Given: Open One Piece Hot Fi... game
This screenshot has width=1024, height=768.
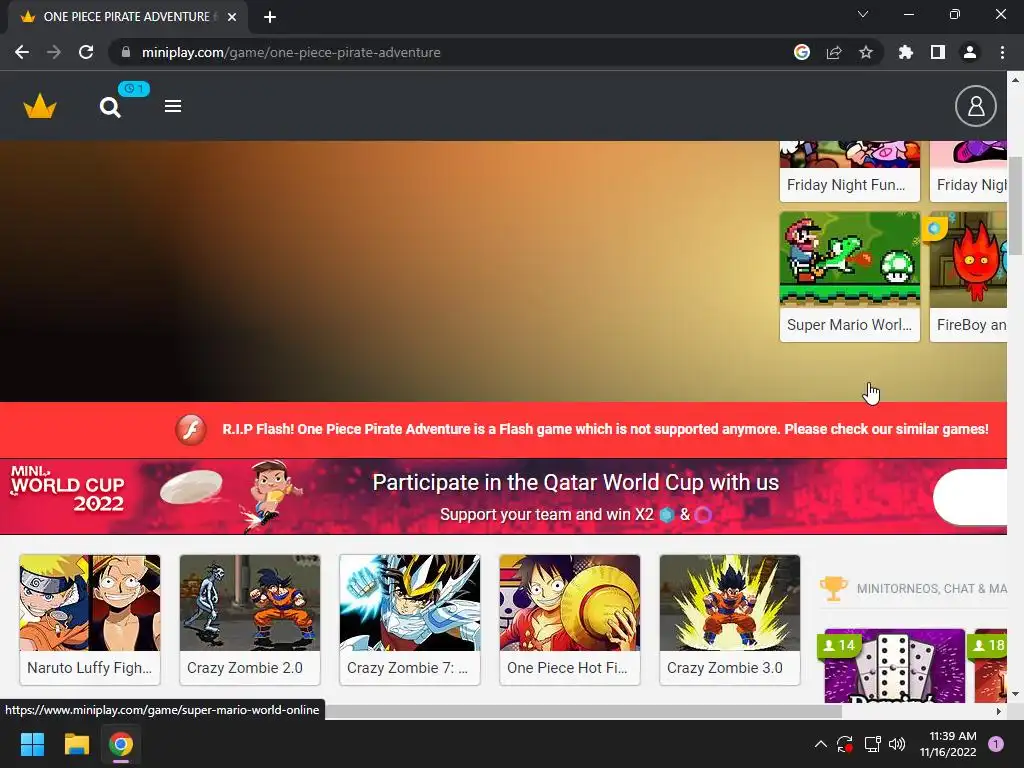Looking at the screenshot, I should [x=569, y=620].
